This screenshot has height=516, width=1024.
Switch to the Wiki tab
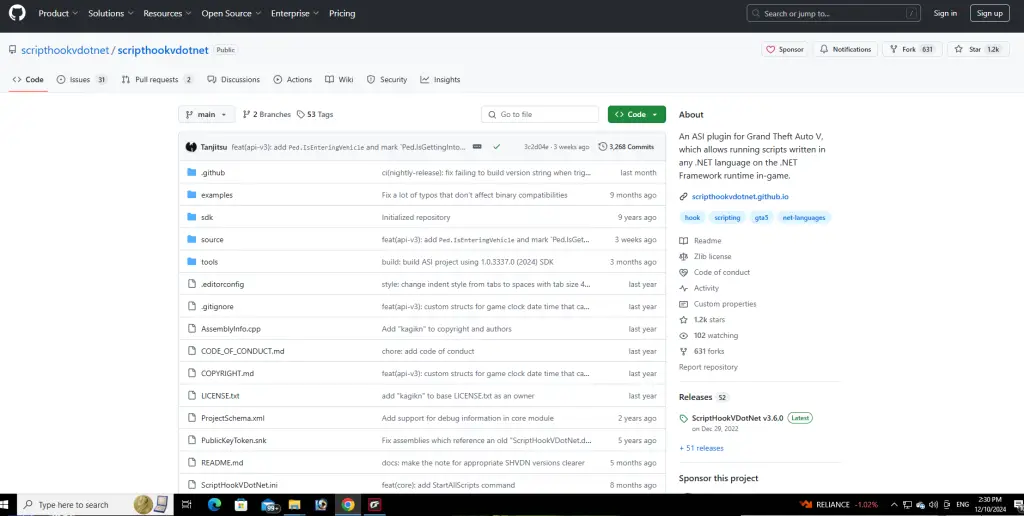339,80
